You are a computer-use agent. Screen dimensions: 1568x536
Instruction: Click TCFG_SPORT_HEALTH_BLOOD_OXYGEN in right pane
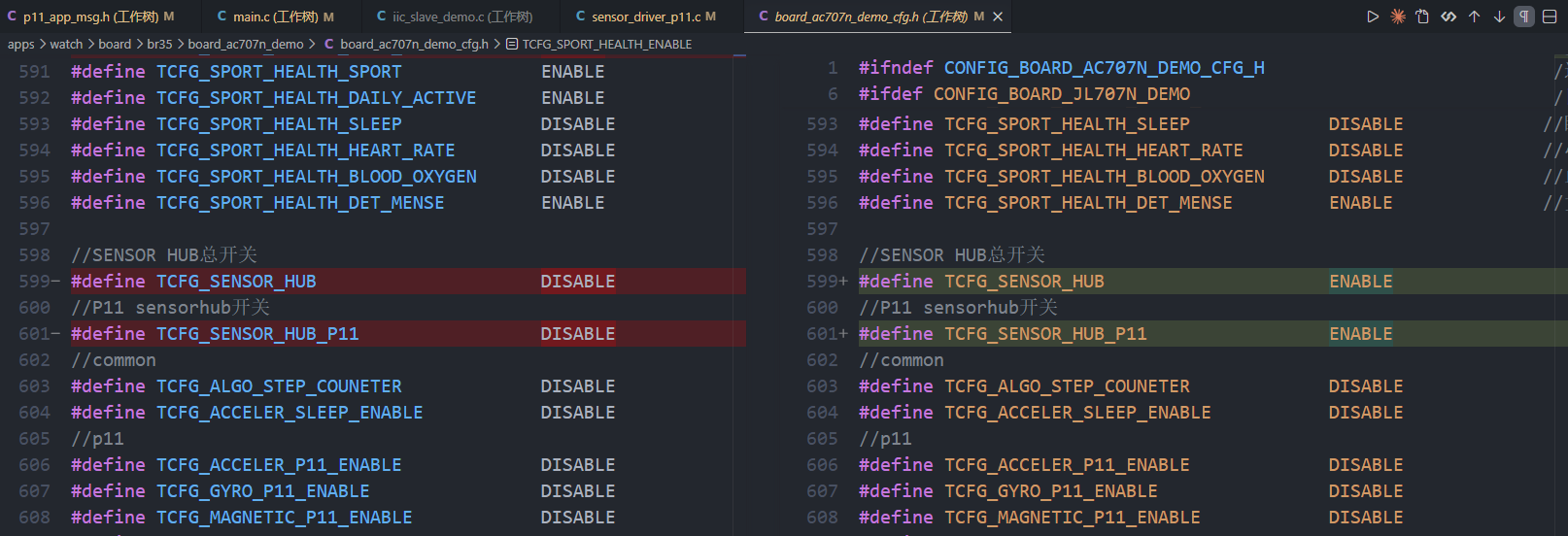[1105, 177]
